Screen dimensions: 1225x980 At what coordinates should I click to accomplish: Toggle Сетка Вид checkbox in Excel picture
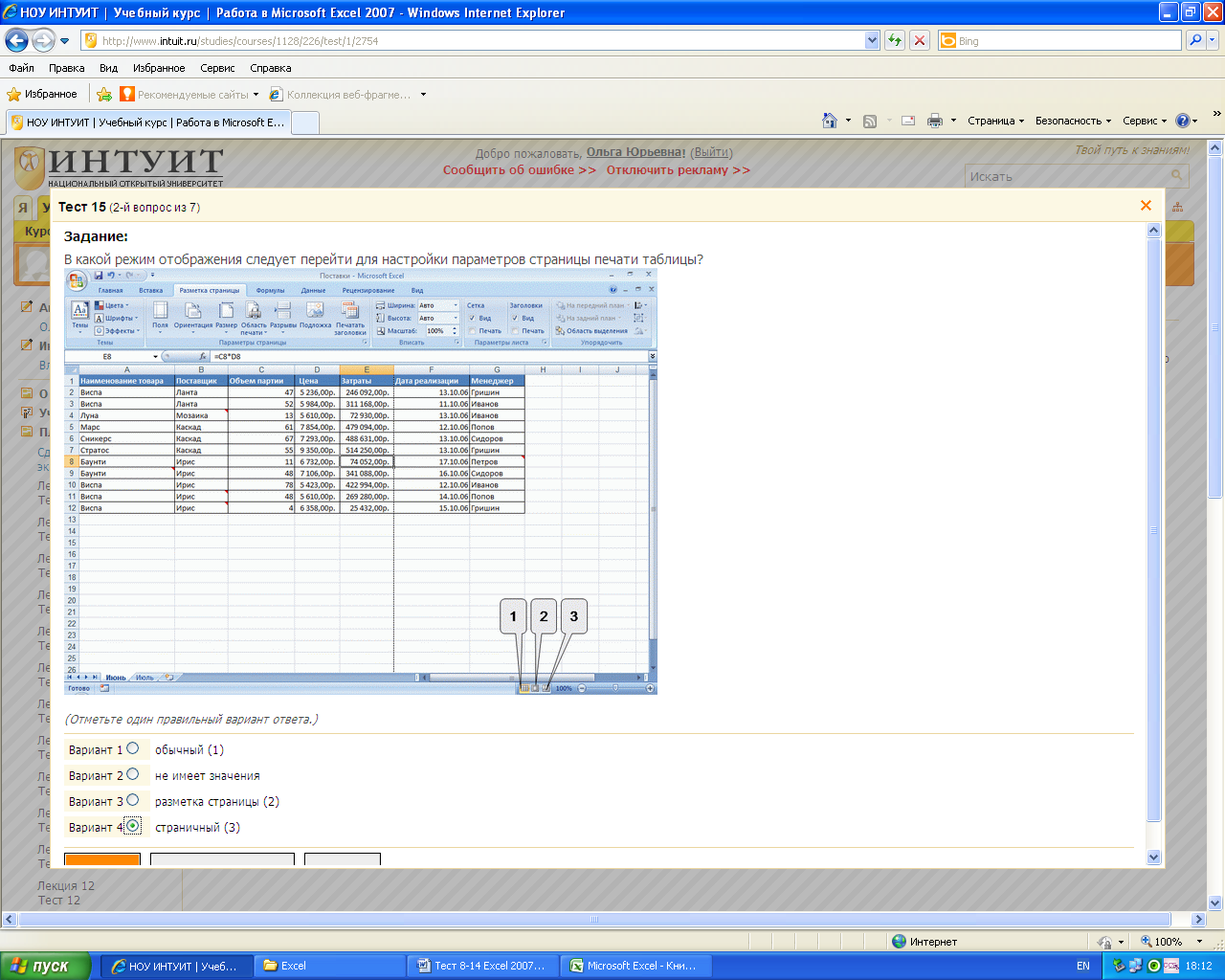tap(473, 318)
